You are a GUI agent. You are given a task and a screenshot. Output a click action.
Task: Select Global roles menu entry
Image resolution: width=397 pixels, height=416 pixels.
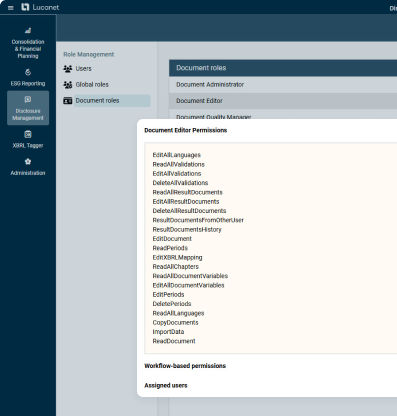(x=92, y=85)
